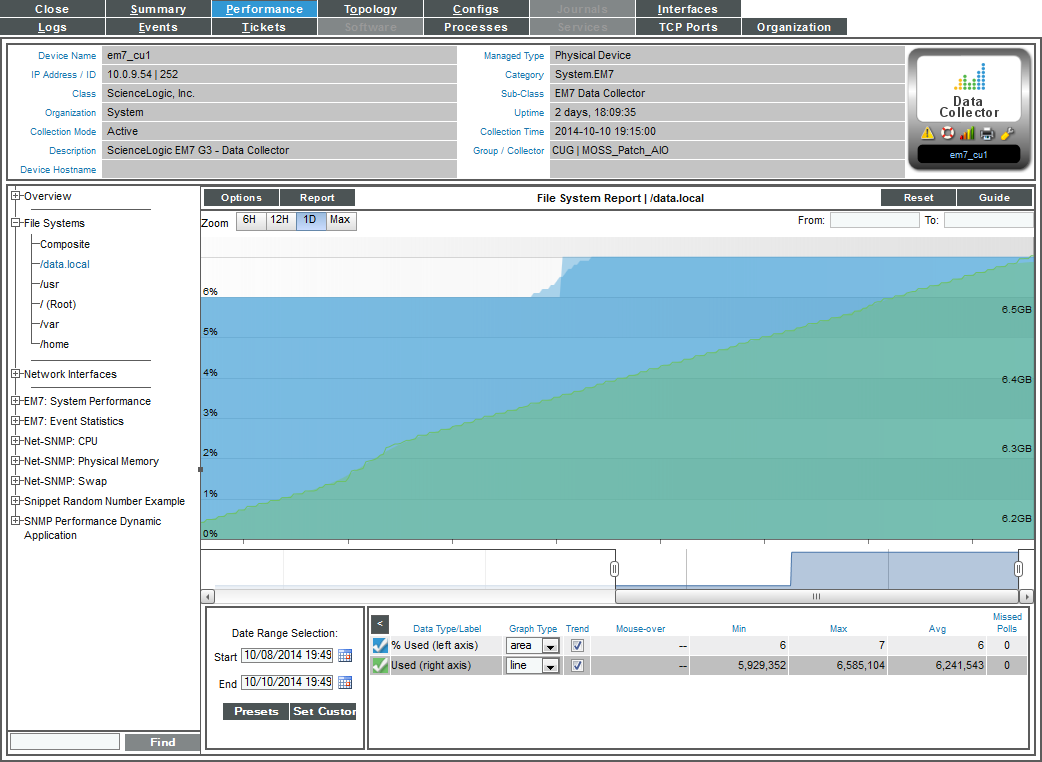Open the Tickets tab
The height and width of the screenshot is (762, 1042).
coord(264,27)
